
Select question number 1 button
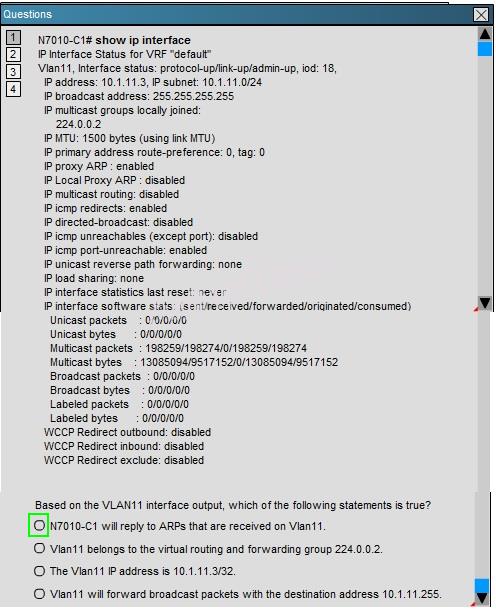tap(13, 37)
